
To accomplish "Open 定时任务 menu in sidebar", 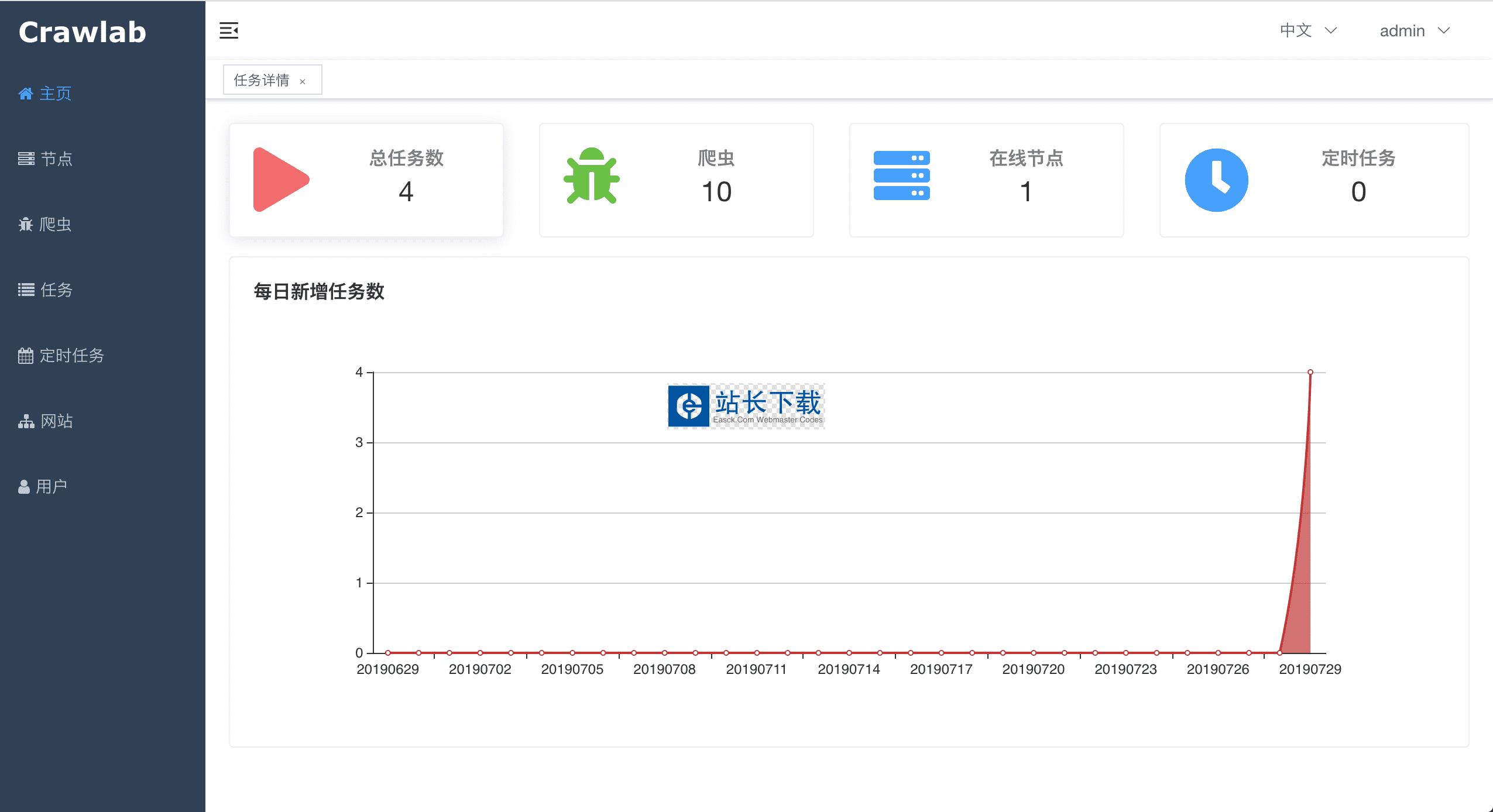I will [71, 356].
